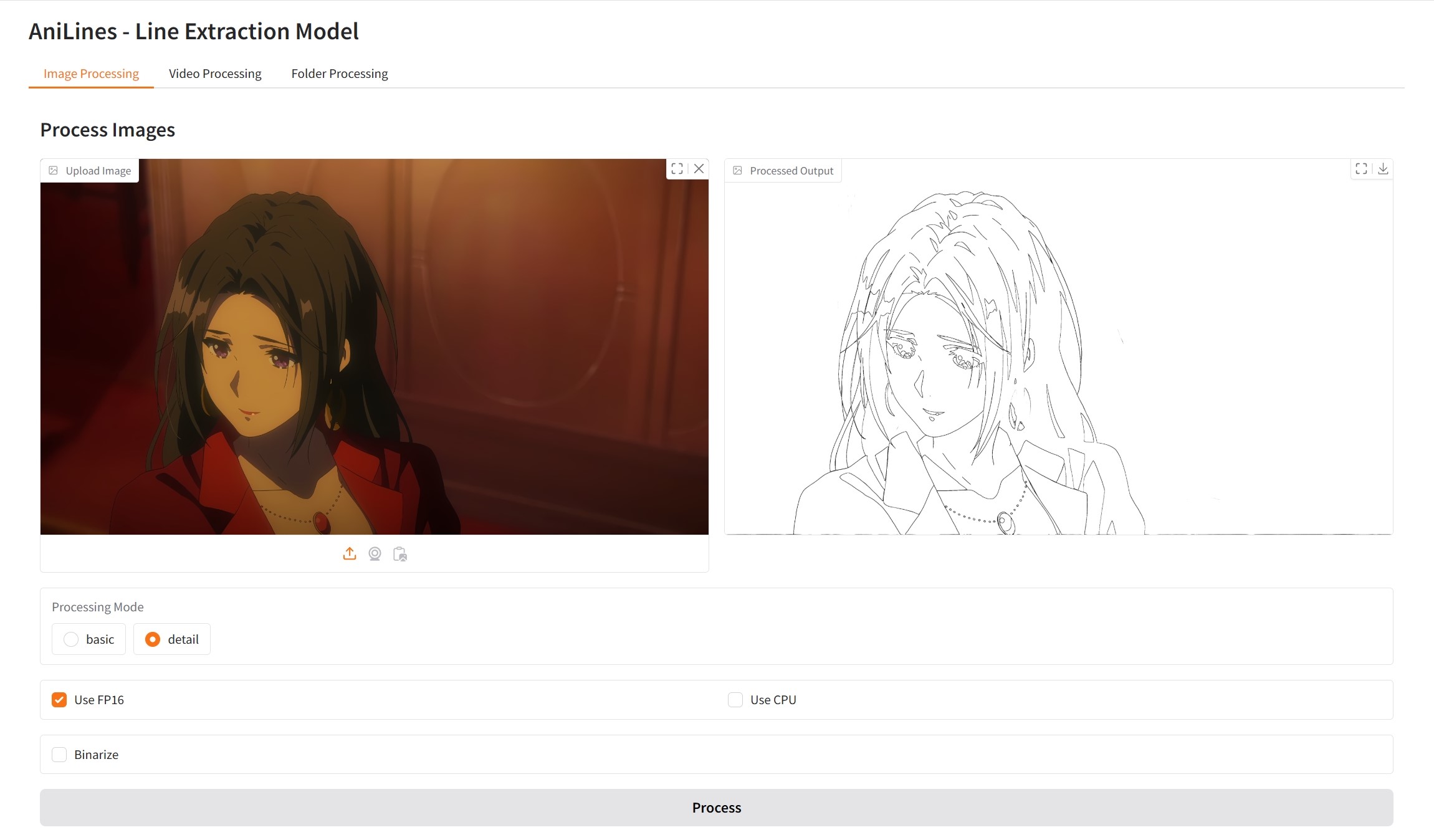Download the processed output image

click(1383, 169)
